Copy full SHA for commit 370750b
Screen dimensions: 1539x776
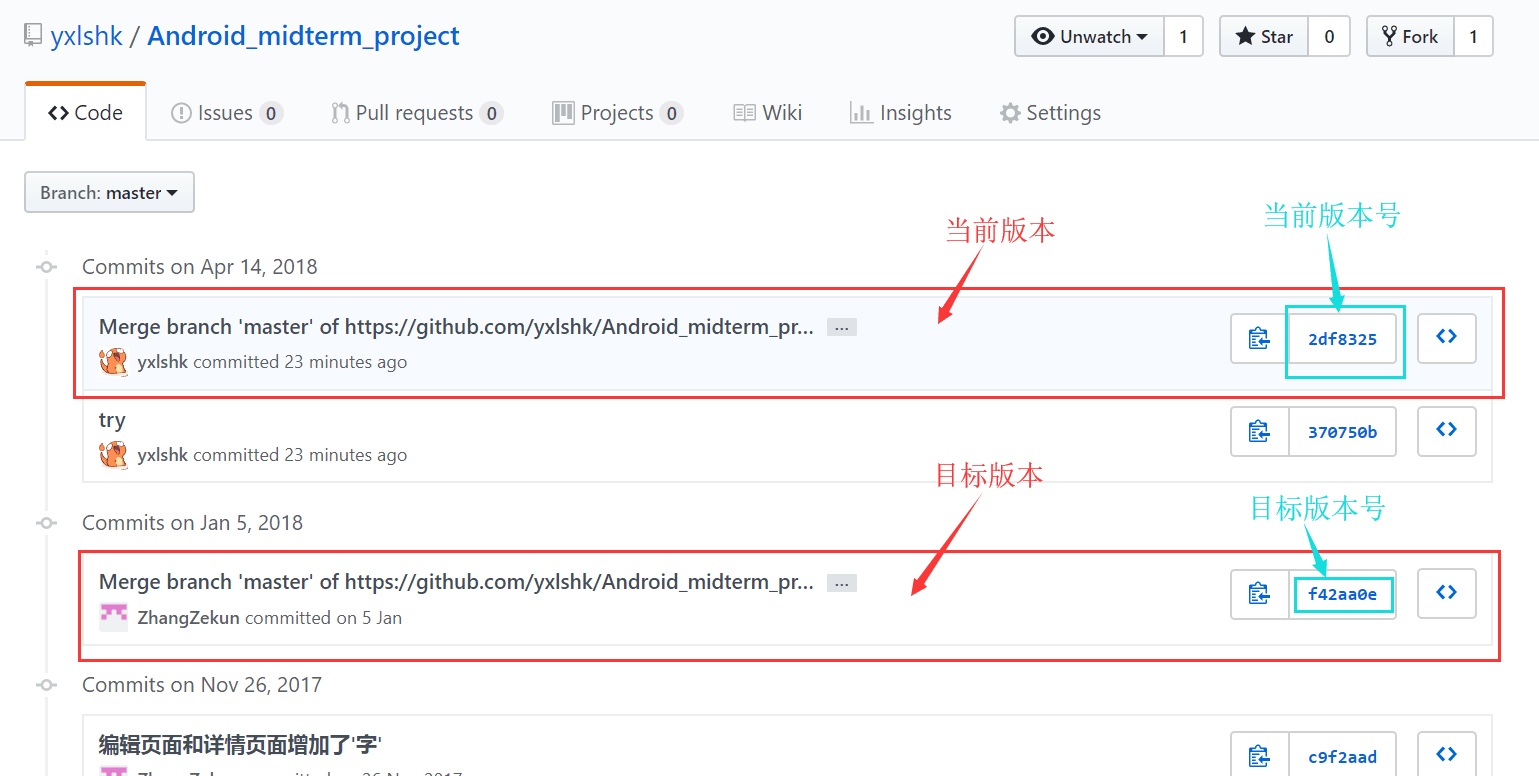[x=1260, y=432]
